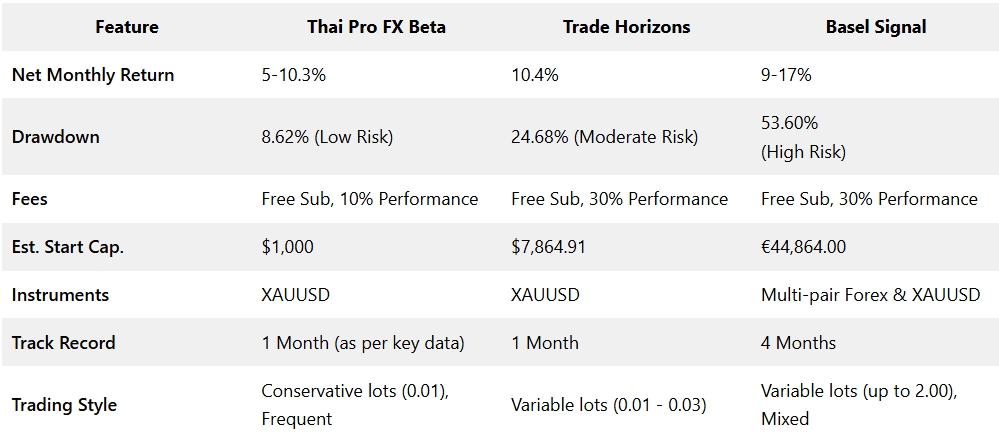The height and width of the screenshot is (442, 999).
Task: Click the Variable lots (0.01 - 0.03) cell
Action: (x=608, y=405)
